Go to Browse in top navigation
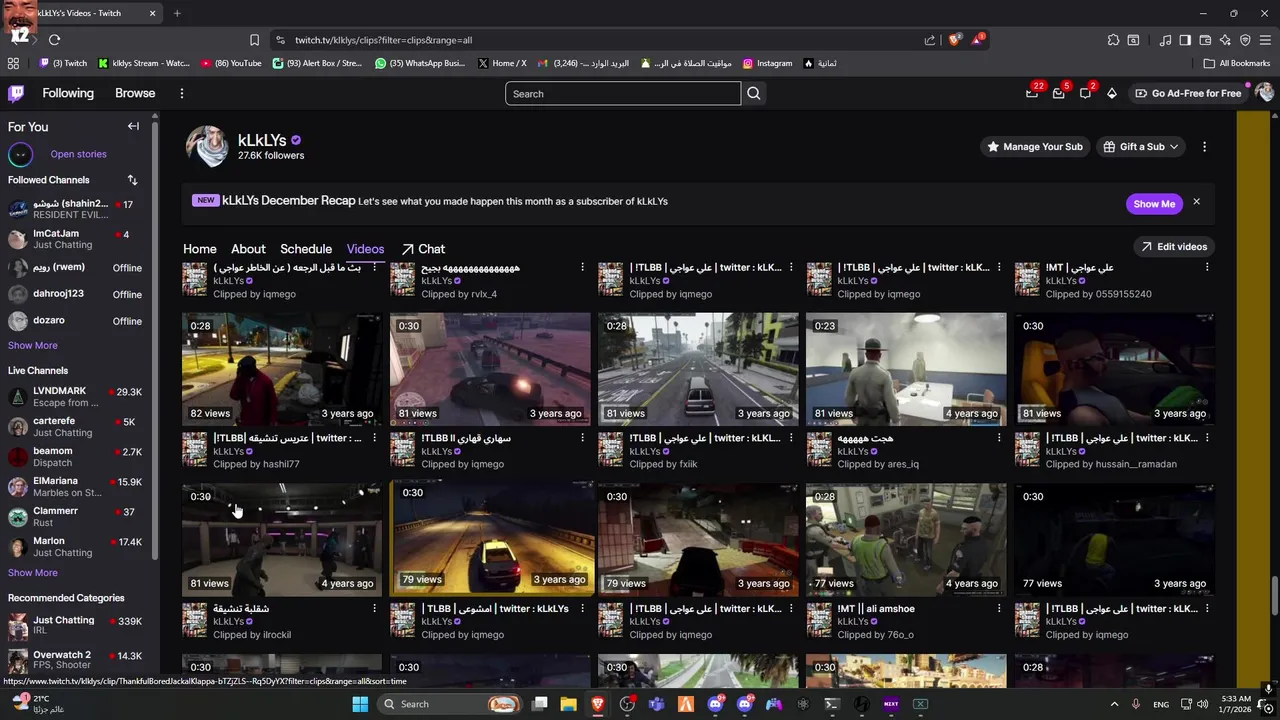The height and width of the screenshot is (720, 1280). (135, 93)
